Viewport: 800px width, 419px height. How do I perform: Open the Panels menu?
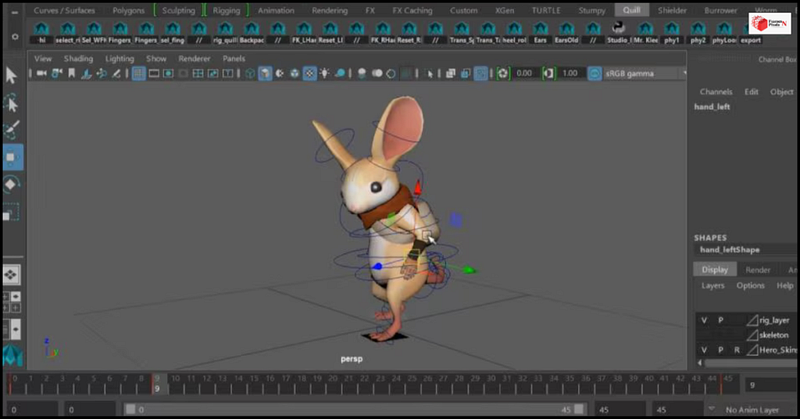tap(234, 59)
